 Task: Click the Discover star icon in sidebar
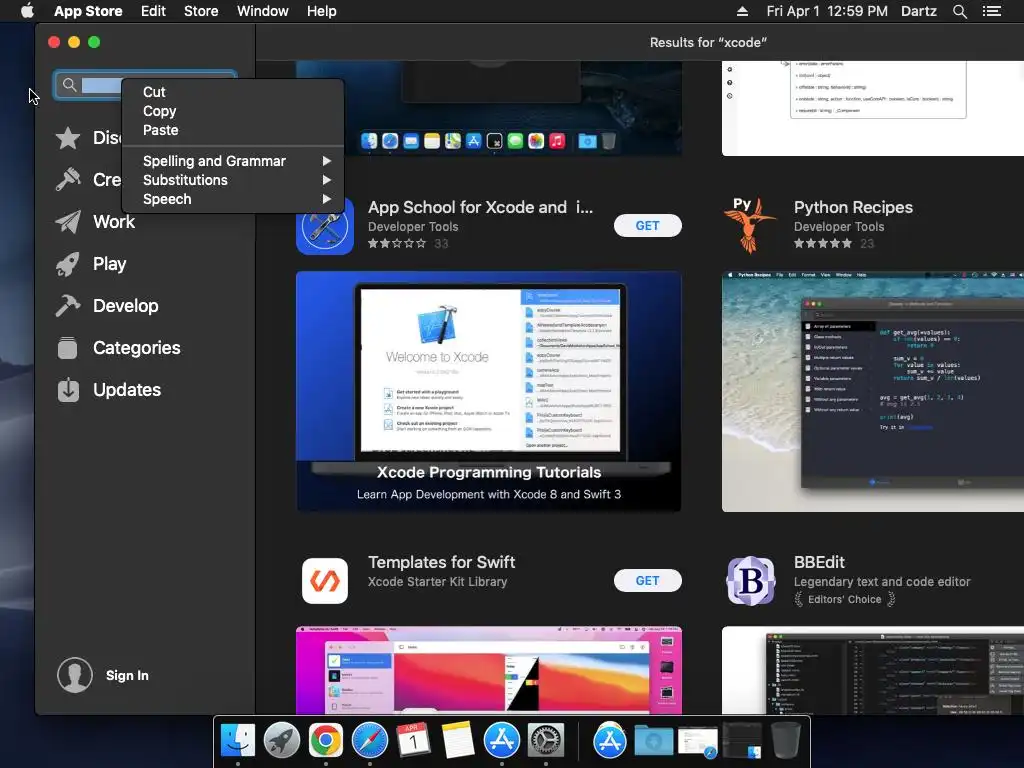68,138
